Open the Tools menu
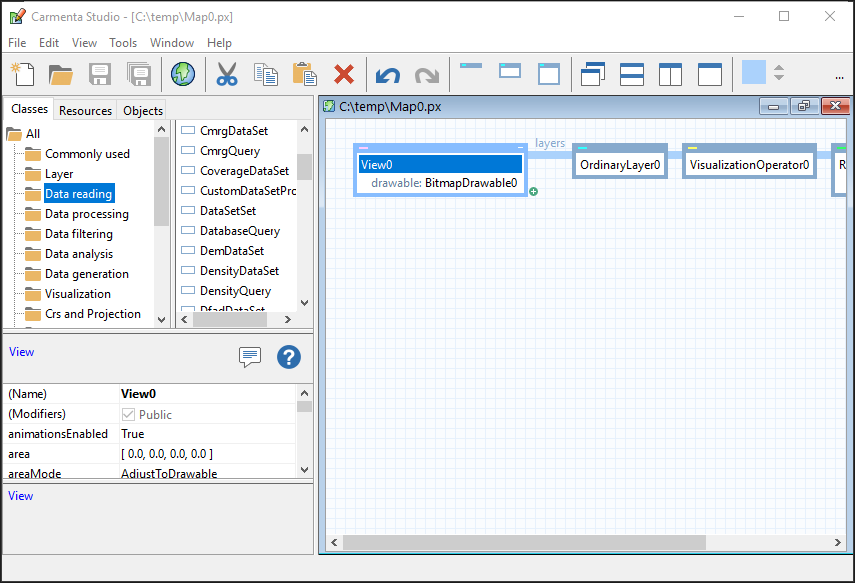Image resolution: width=855 pixels, height=583 pixels. click(x=123, y=43)
